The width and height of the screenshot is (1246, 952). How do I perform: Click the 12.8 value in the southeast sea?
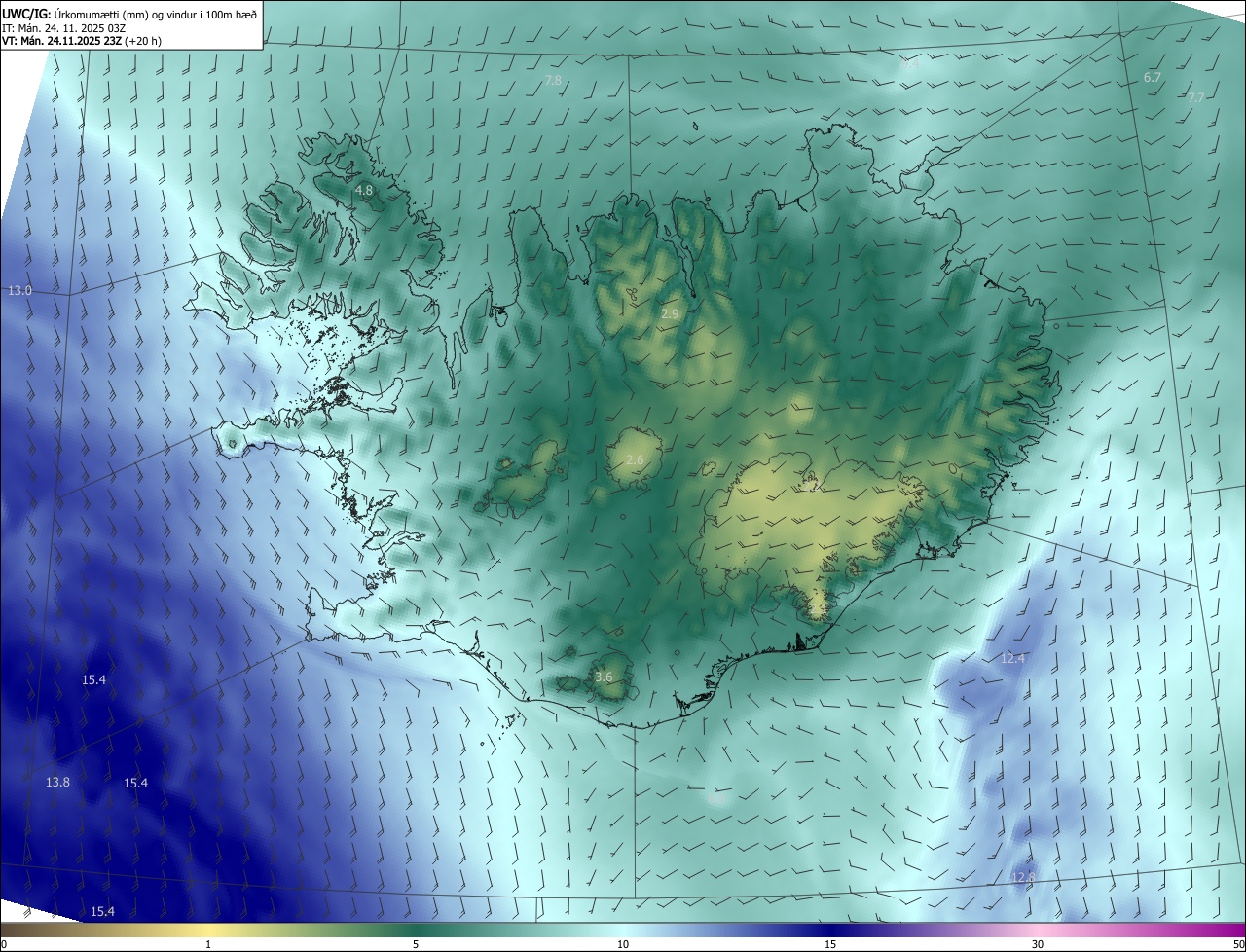tap(1022, 877)
